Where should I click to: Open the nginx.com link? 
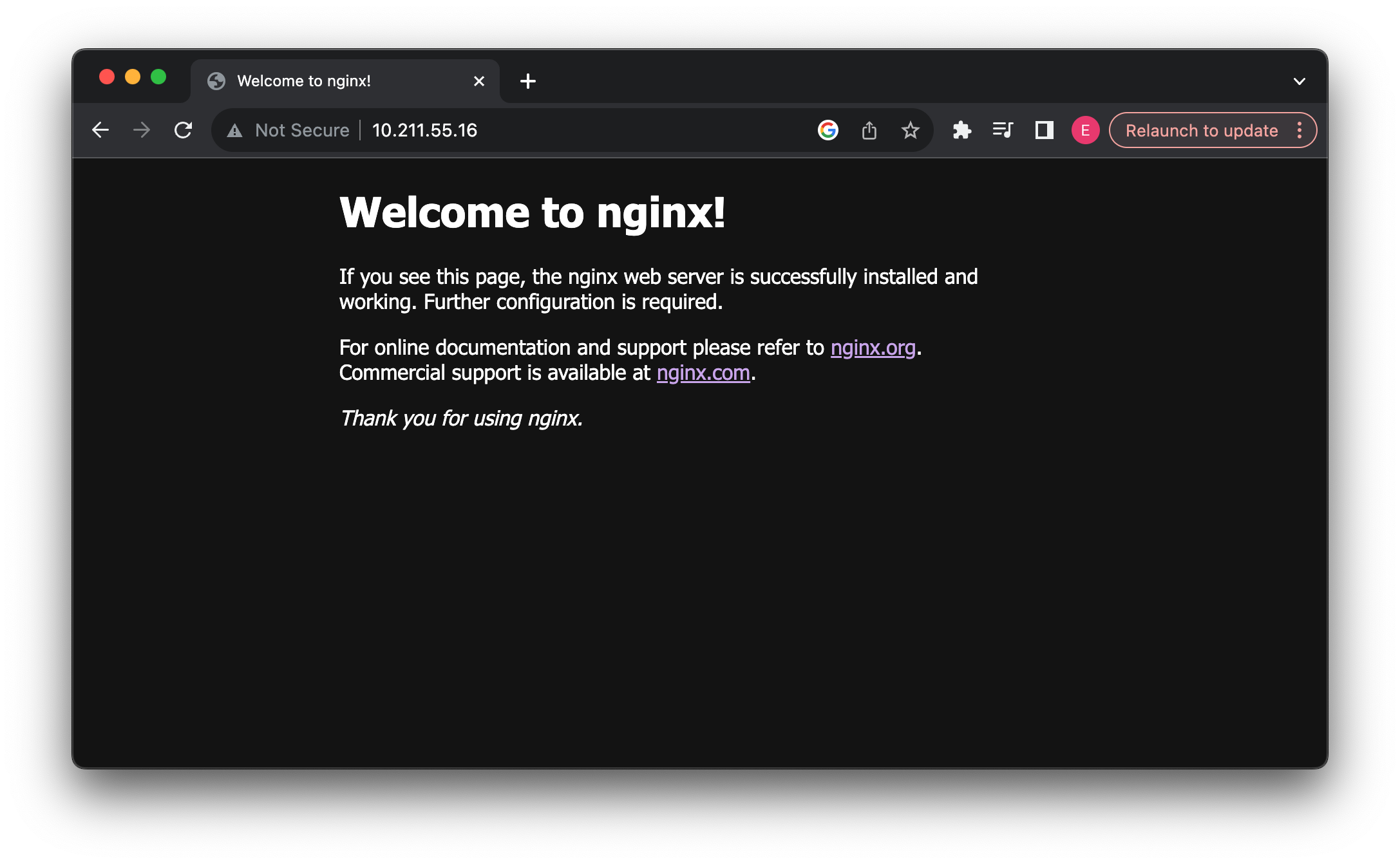[703, 373]
